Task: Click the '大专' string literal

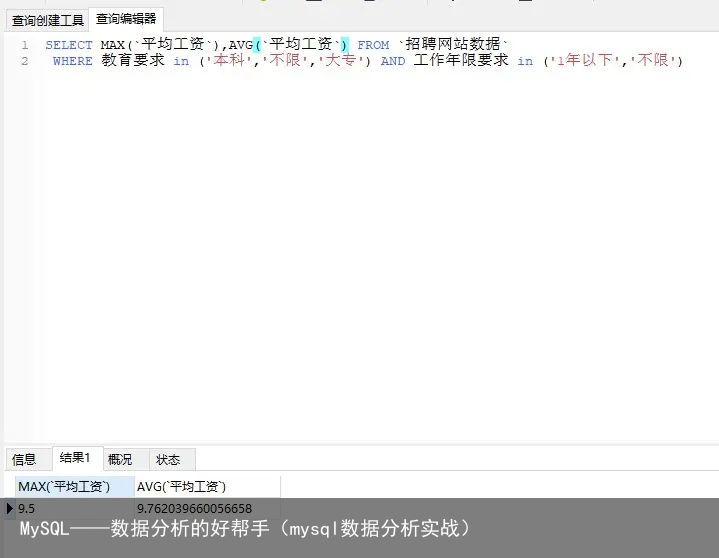Action: click(341, 60)
